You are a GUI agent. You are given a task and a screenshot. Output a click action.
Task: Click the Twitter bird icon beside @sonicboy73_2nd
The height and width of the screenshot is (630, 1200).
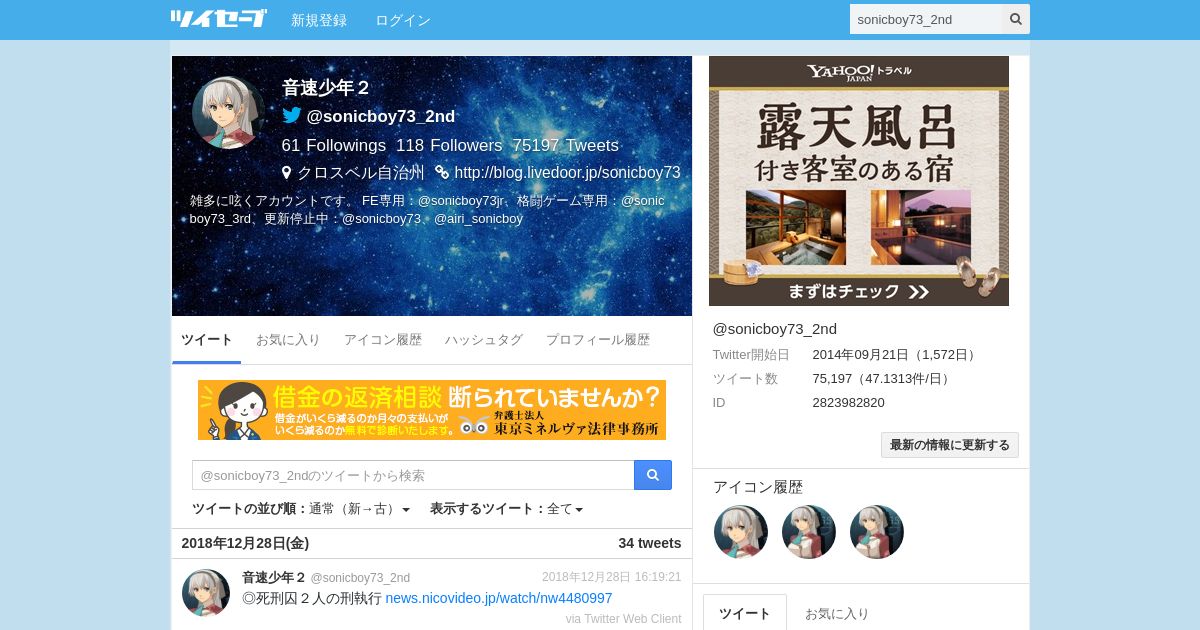291,115
